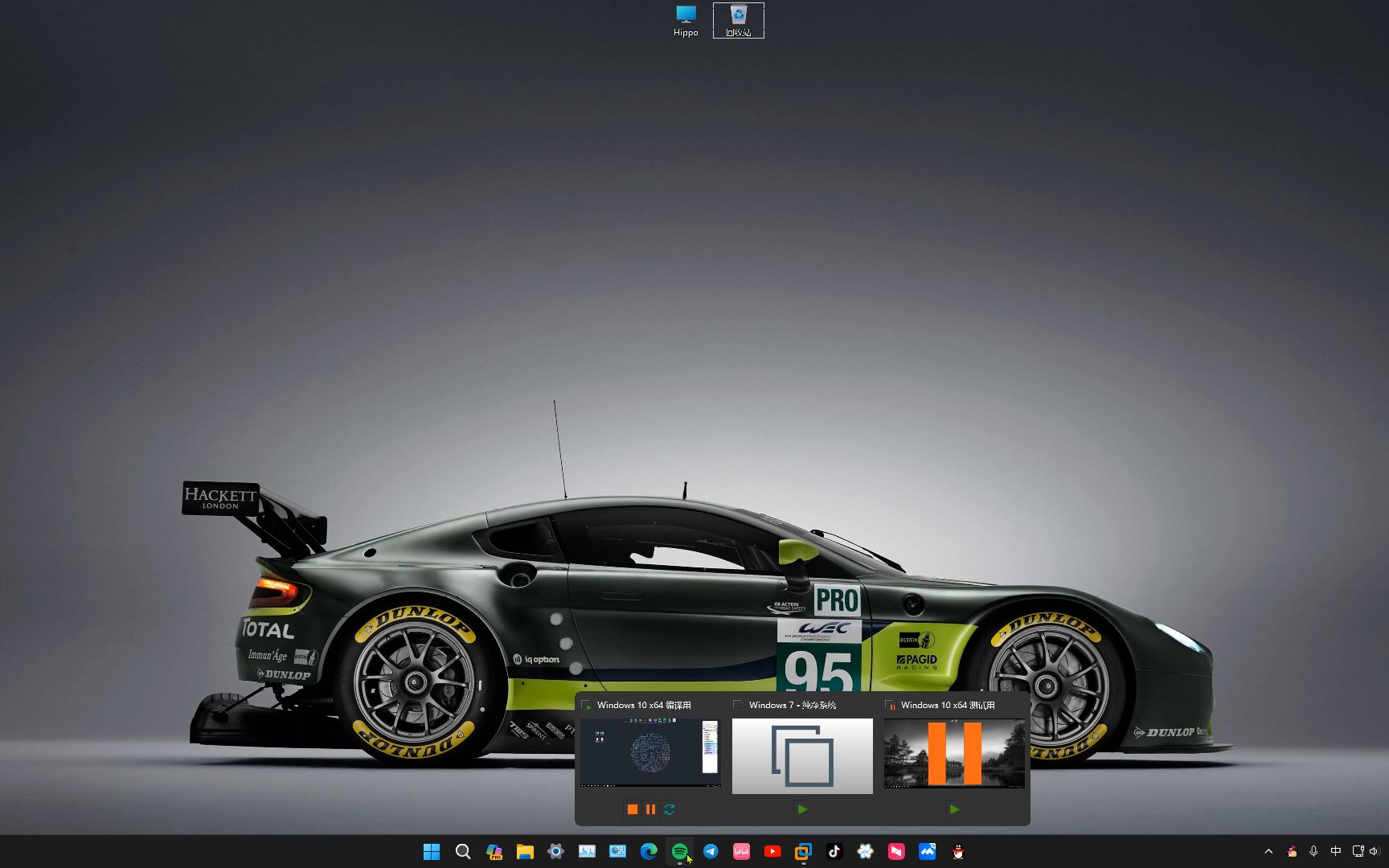Switch to Windows 10 x64 测试用 thumbnail
The width and height of the screenshot is (1389, 868).
954,753
